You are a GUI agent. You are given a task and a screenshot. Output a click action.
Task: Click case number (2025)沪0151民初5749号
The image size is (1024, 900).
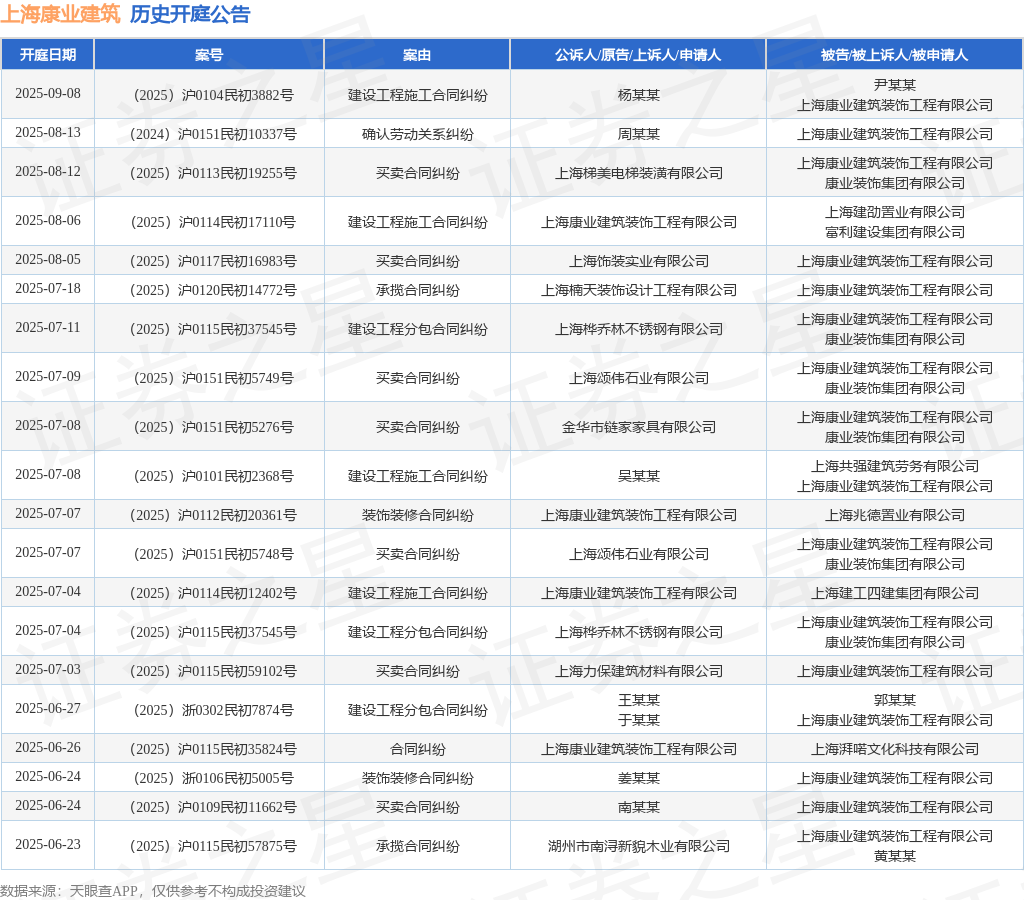coord(214,378)
